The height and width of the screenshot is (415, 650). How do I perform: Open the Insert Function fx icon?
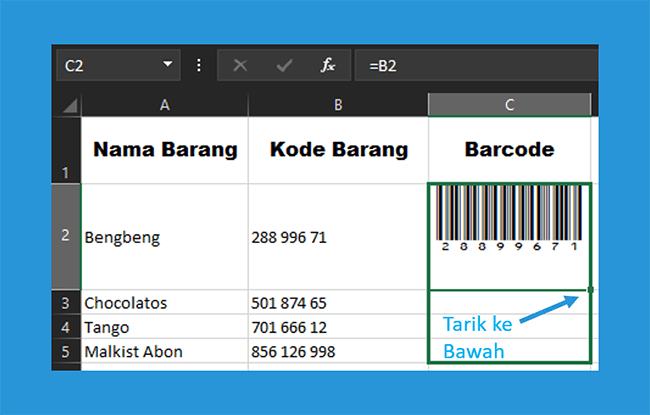click(x=327, y=65)
